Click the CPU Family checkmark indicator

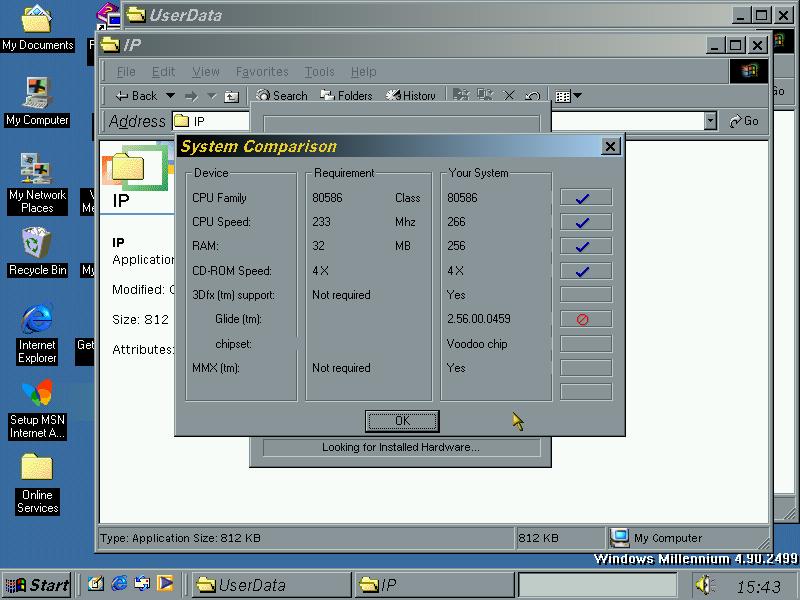(x=585, y=198)
